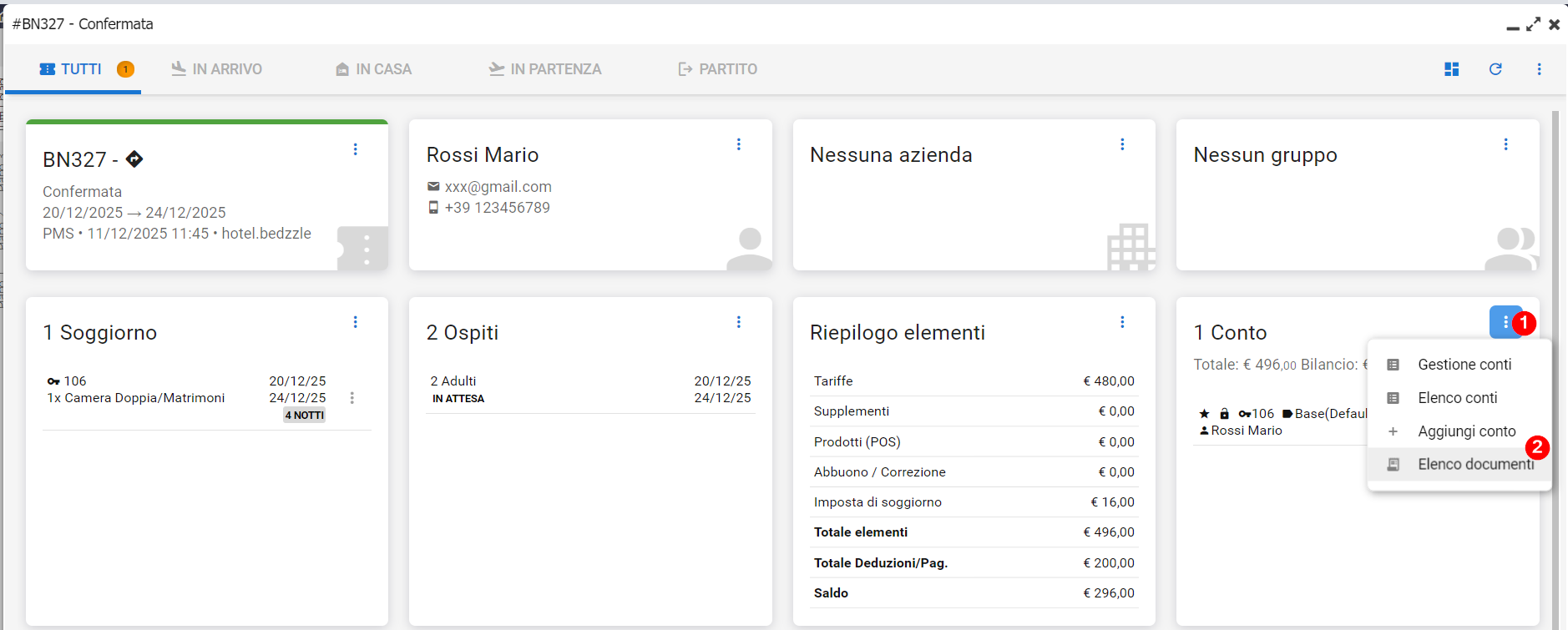Click the xxx@gmail.com email address

tap(498, 187)
